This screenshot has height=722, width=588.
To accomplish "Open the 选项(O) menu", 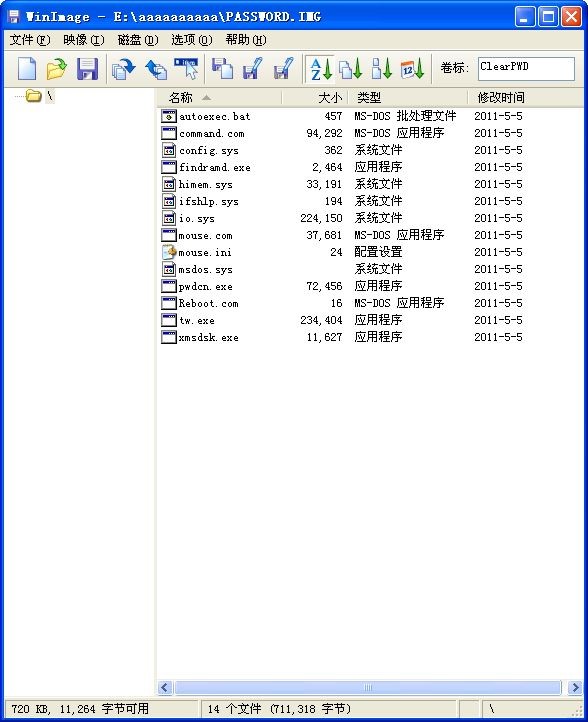I will click(x=192, y=40).
